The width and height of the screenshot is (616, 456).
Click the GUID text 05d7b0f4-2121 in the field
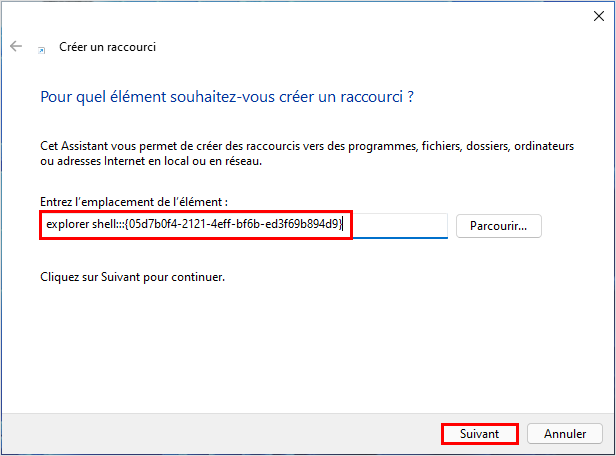point(168,224)
